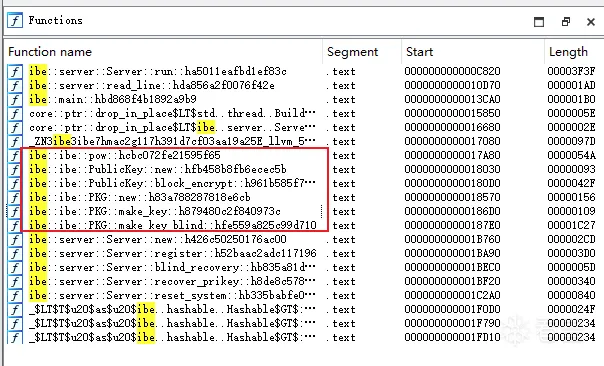Click length value 00000840
This screenshot has height=366, width=604.
tap(571, 295)
